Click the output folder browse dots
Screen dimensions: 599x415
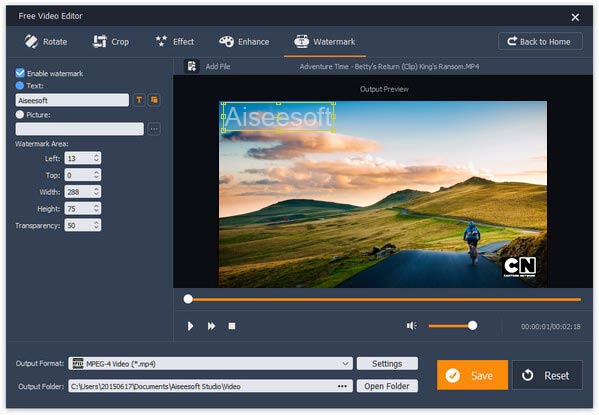click(342, 386)
